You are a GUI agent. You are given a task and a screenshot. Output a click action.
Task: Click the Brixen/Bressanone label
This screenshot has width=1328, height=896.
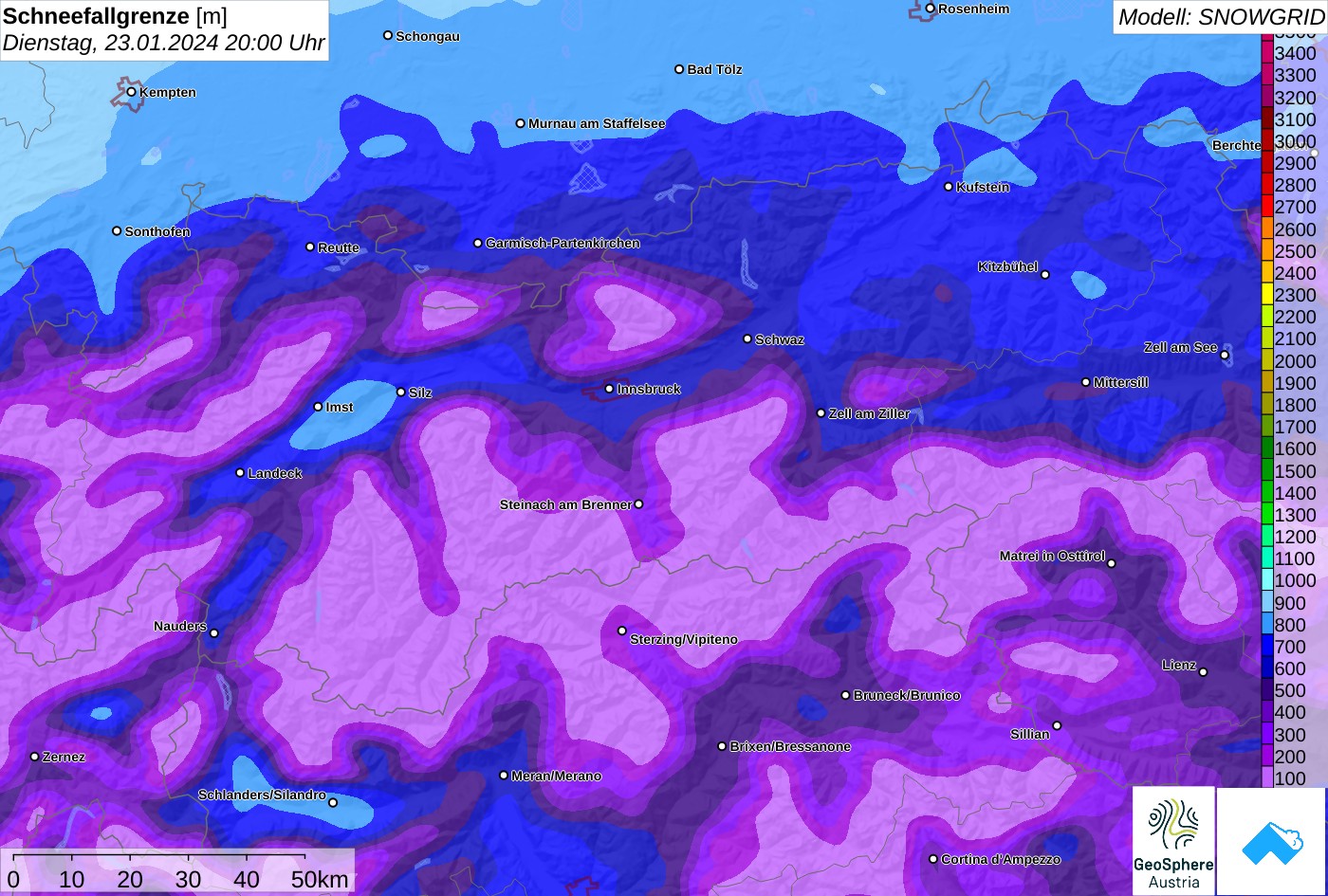click(790, 746)
